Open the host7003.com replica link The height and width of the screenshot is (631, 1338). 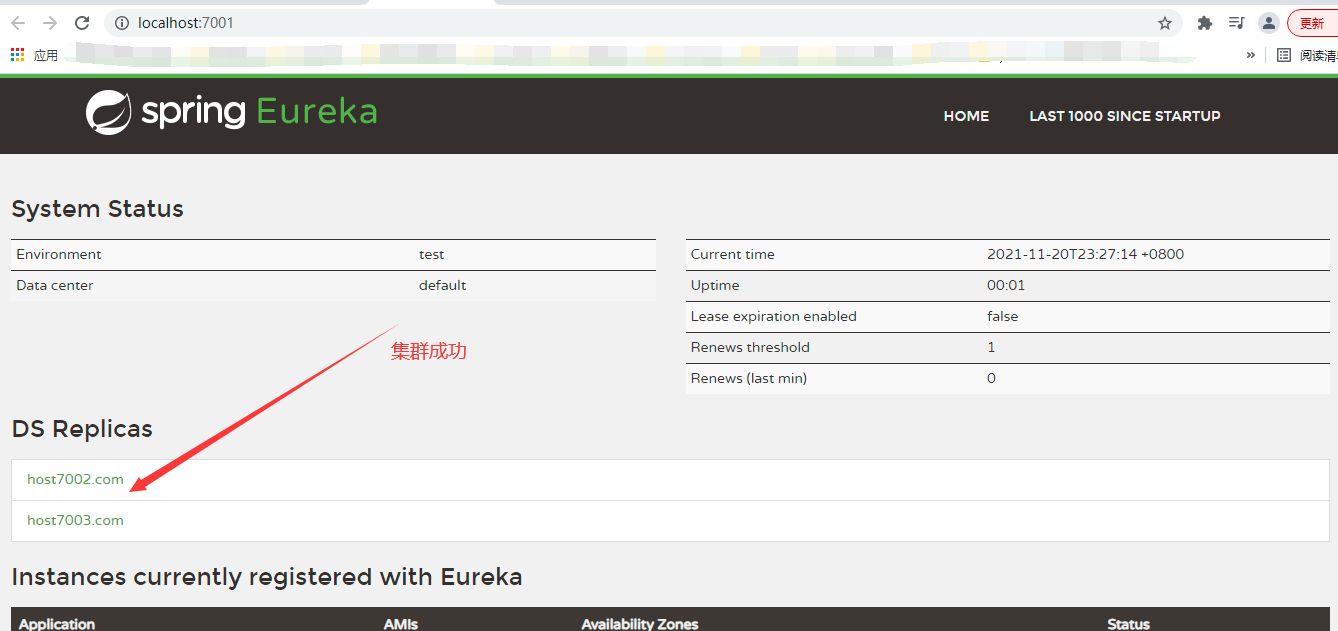[75, 520]
